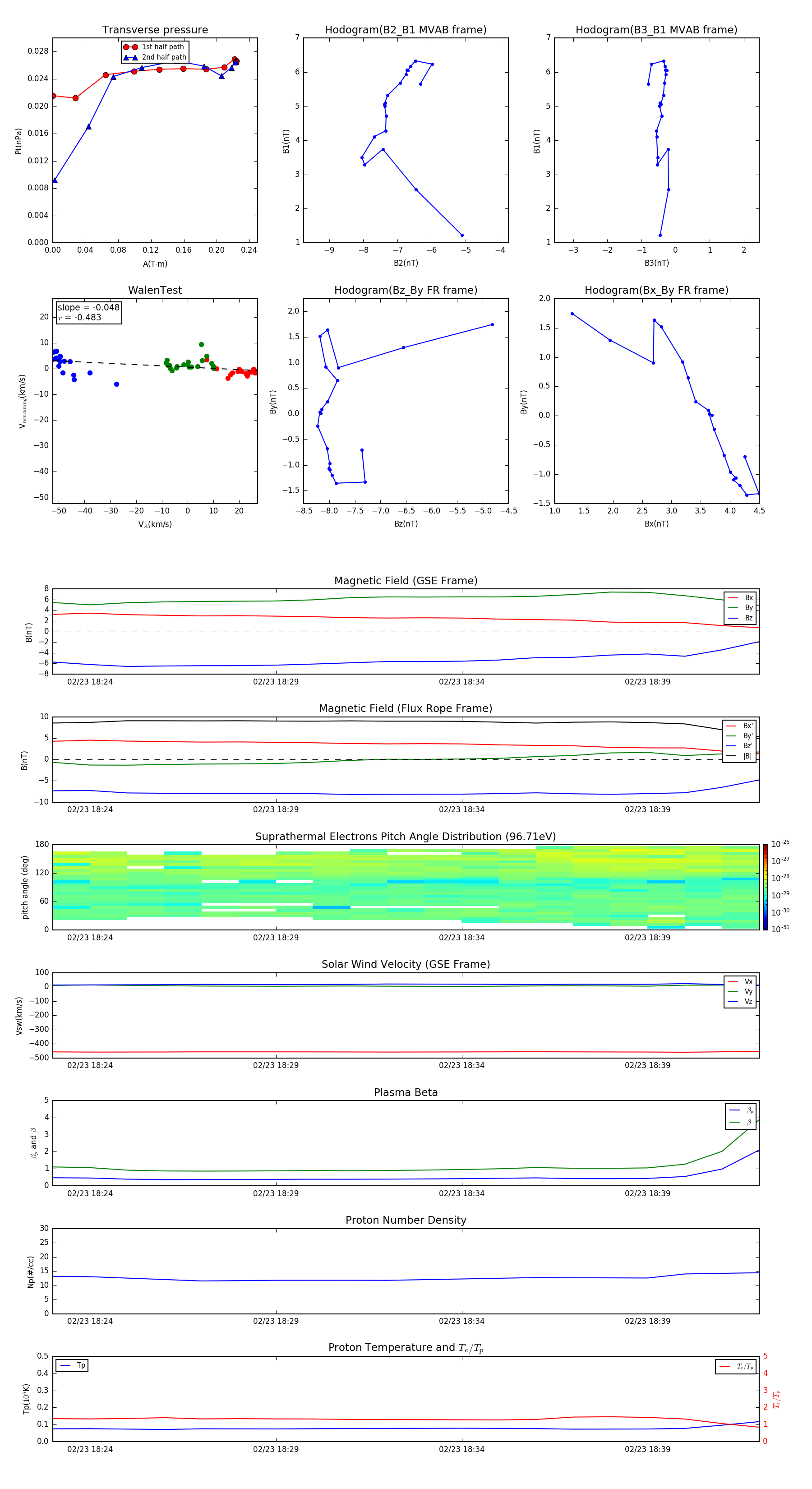Click the 'V_A(km/s)' x-axis label

coord(155,524)
